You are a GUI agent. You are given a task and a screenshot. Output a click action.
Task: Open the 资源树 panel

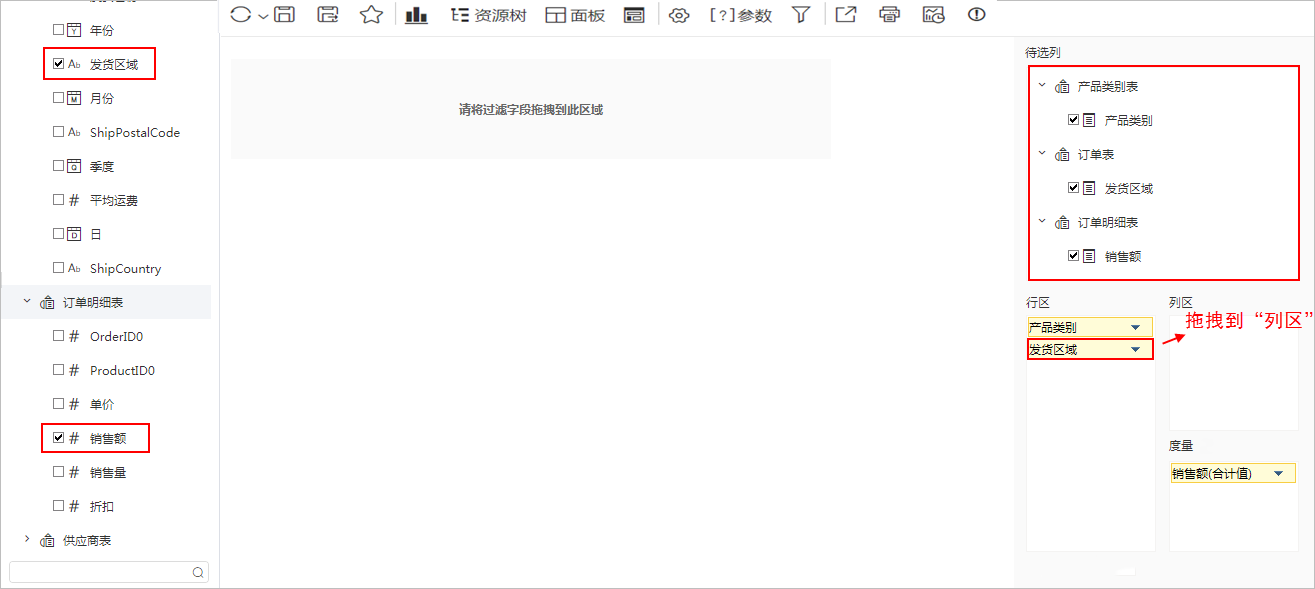(x=488, y=15)
